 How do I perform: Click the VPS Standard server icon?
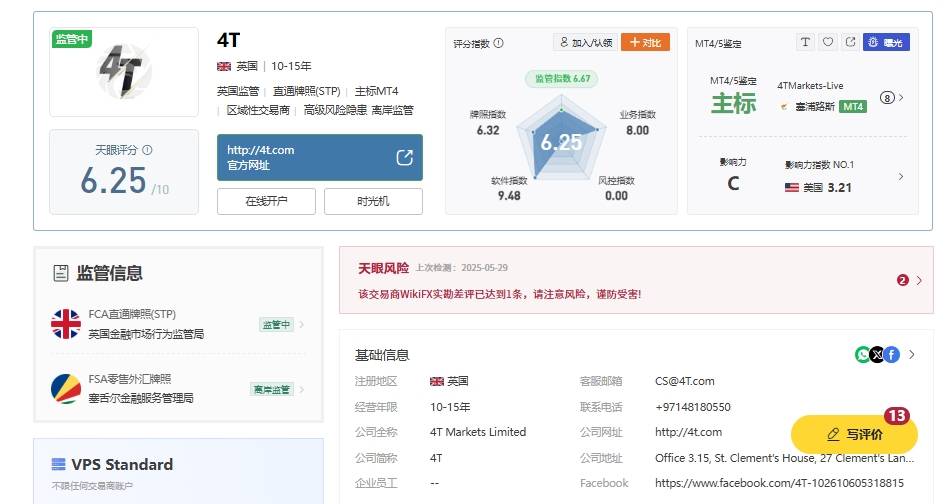pos(58,465)
